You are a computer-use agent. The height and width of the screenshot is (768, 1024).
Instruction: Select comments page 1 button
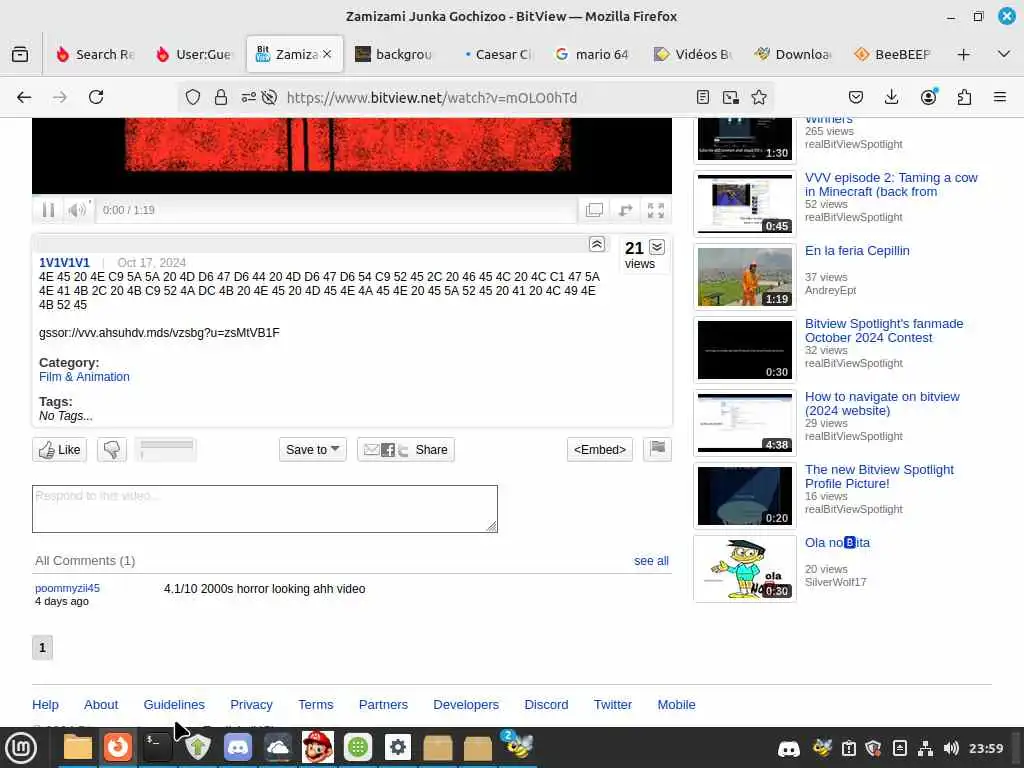click(42, 648)
